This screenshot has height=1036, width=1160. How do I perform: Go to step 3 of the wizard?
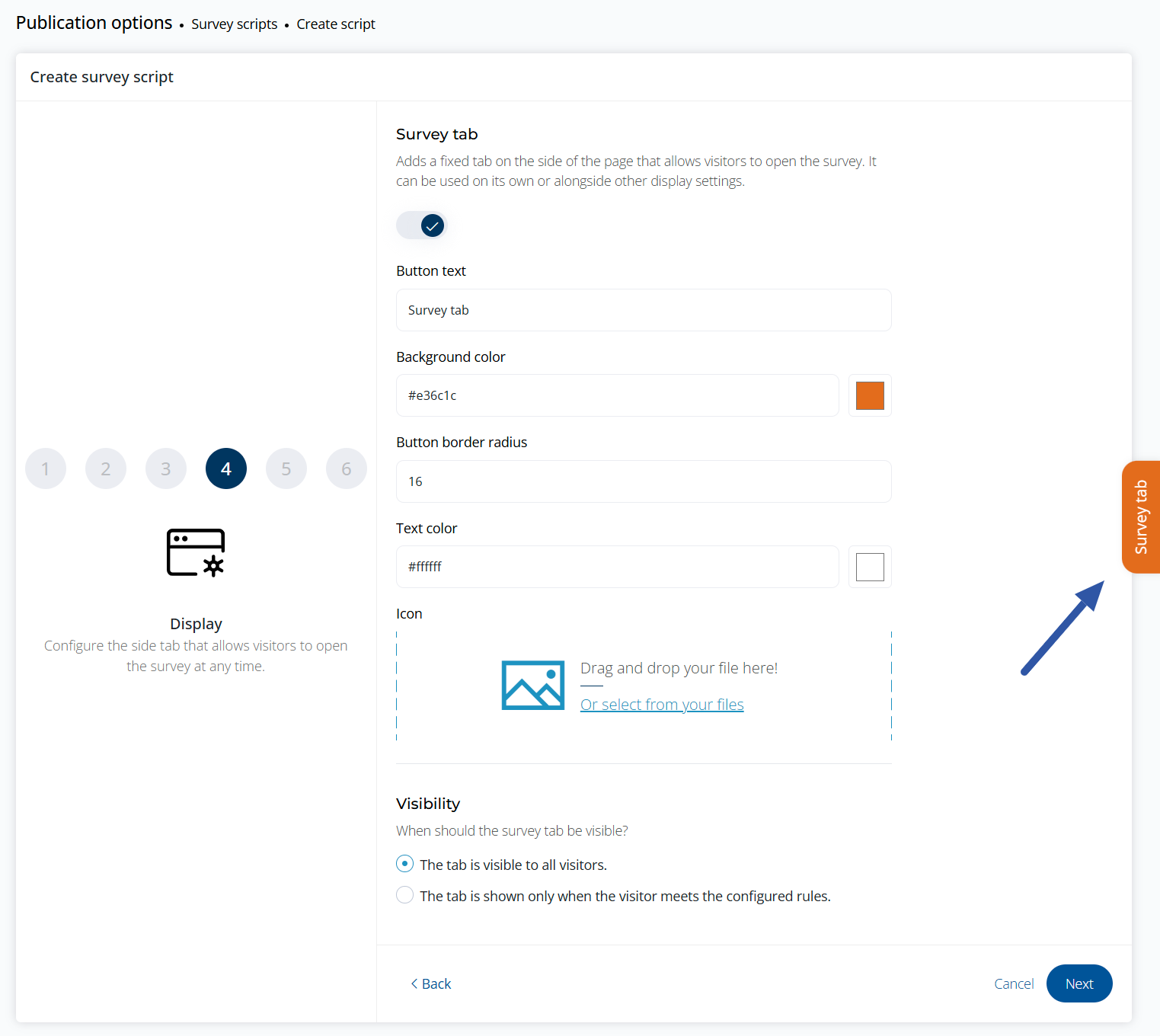166,468
